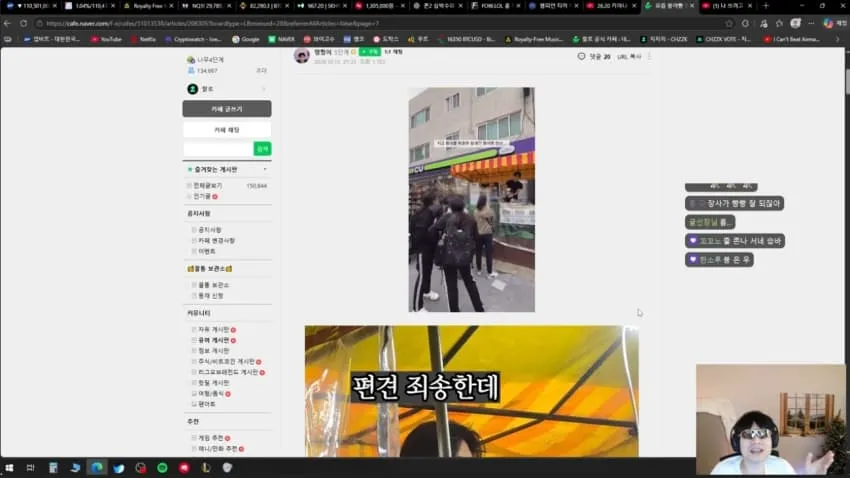Expand the favorite boards dropdown arrow
Screen dimensions: 850x478
pyautogui.click(x=265, y=170)
